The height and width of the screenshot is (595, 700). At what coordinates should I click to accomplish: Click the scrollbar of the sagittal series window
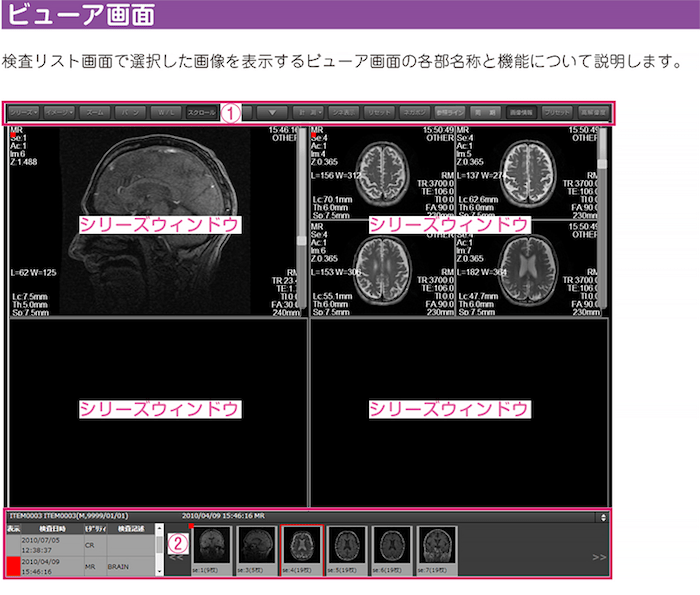(302, 219)
